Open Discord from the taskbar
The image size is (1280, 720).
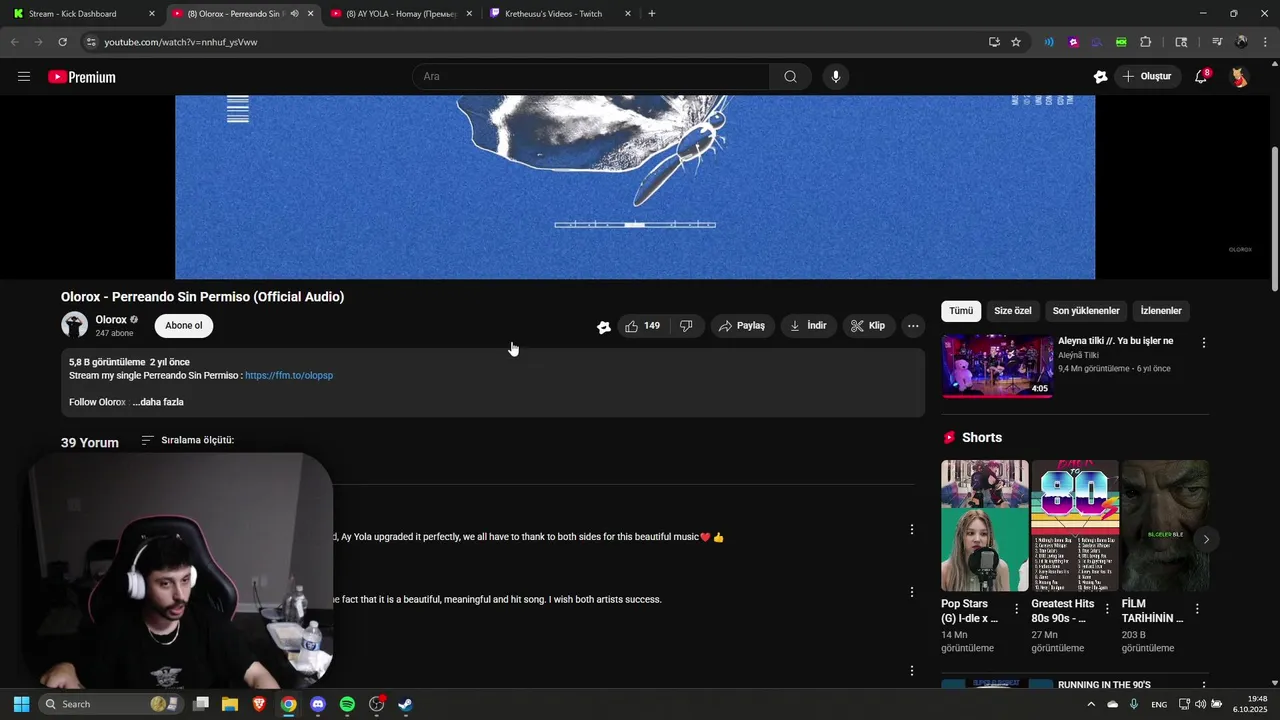coord(318,704)
